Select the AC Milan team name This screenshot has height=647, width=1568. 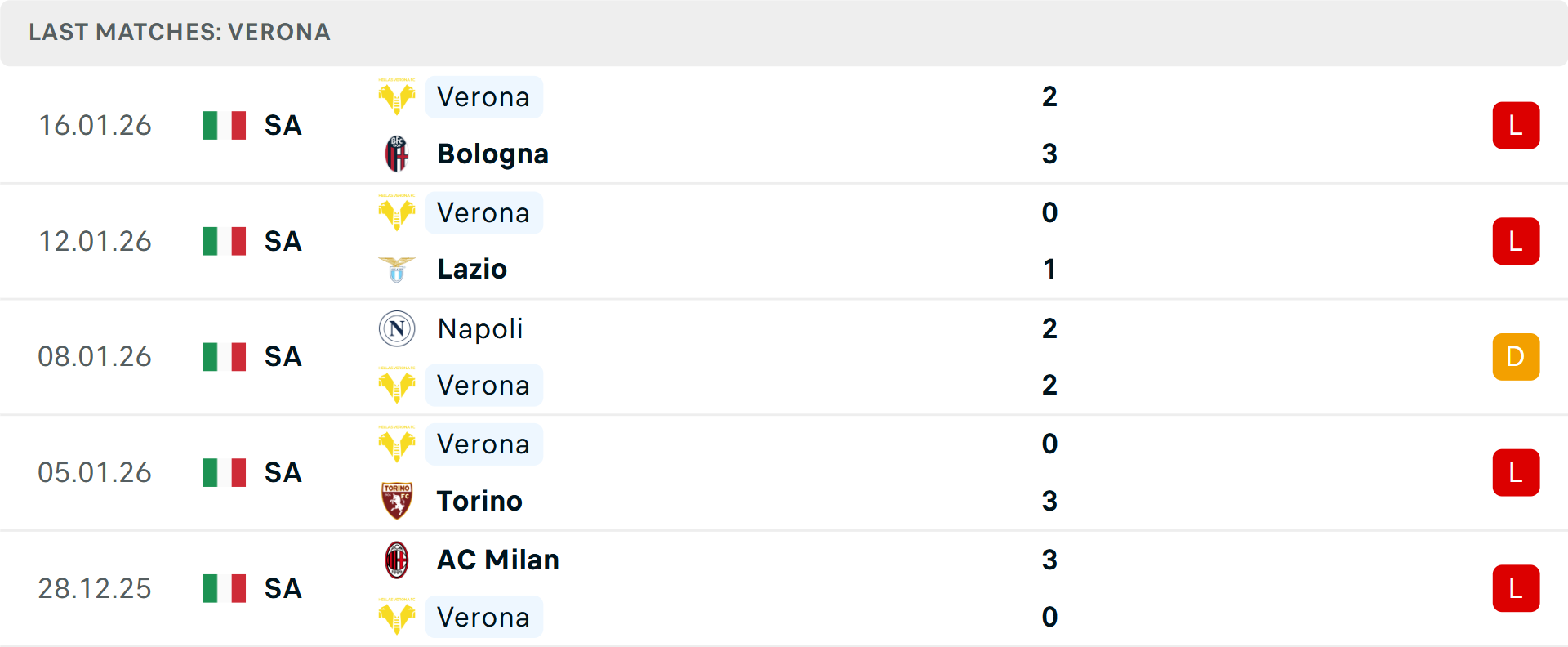tap(498, 560)
